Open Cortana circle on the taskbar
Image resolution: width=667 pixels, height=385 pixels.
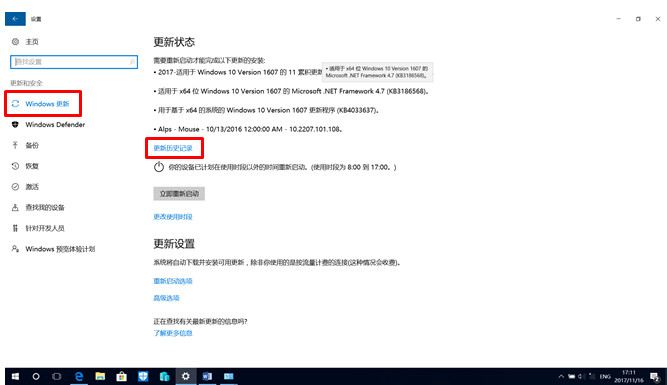coord(36,376)
